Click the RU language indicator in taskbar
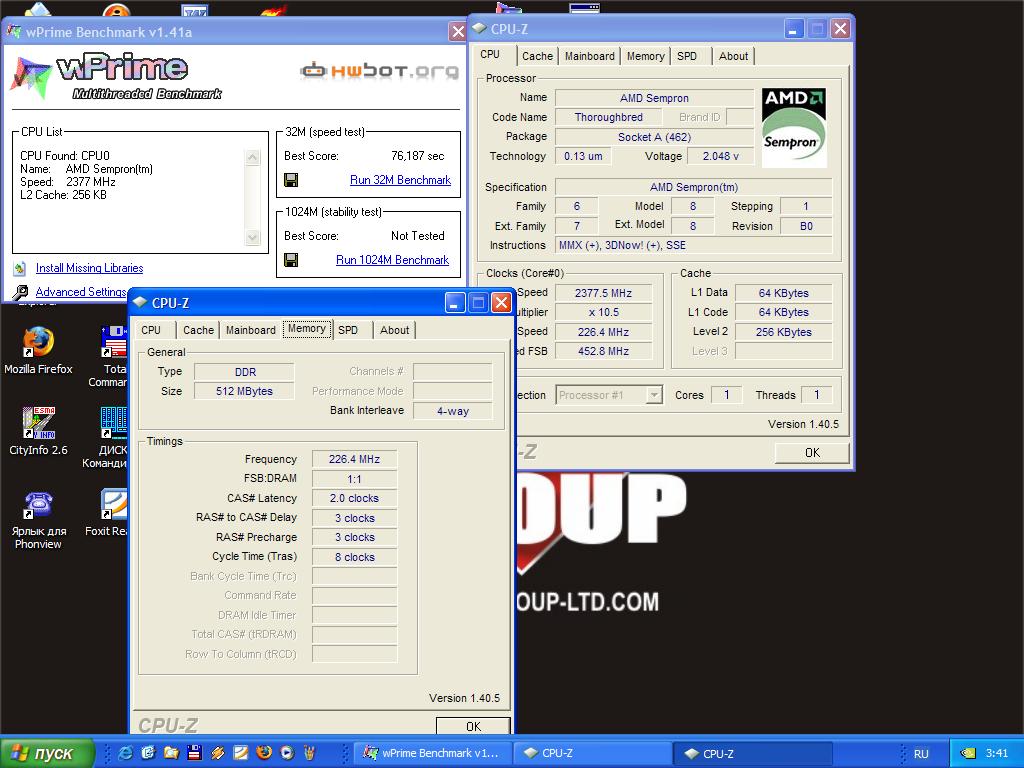The height and width of the screenshot is (768, 1024). (921, 753)
